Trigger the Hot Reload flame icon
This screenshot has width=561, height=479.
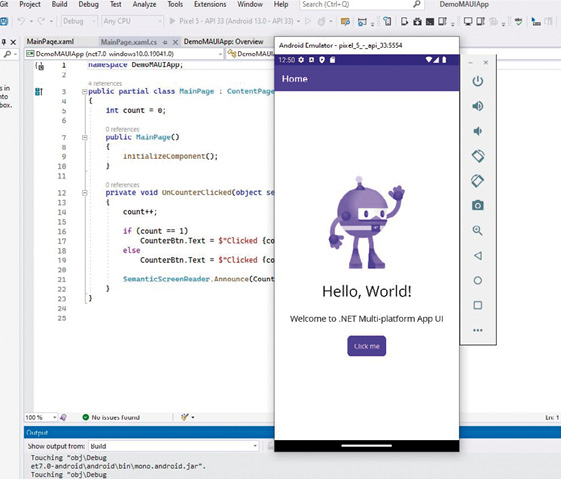(x=322, y=21)
